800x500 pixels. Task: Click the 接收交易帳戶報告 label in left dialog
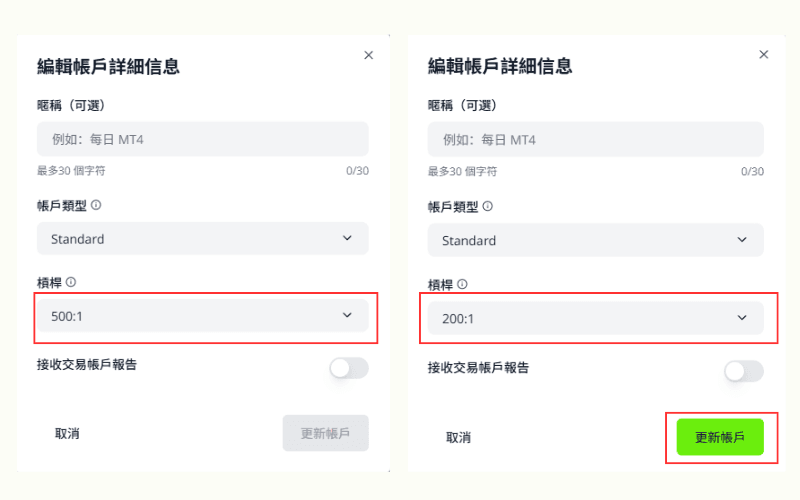pyautogui.click(x=87, y=364)
